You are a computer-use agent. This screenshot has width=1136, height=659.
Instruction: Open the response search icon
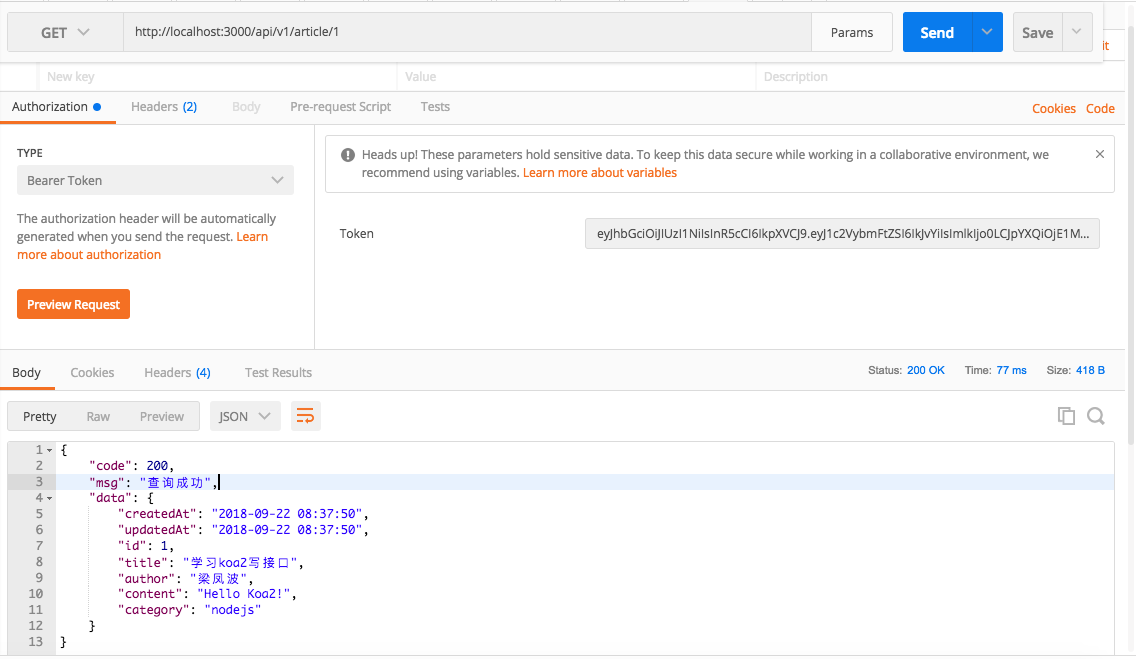(x=1096, y=416)
